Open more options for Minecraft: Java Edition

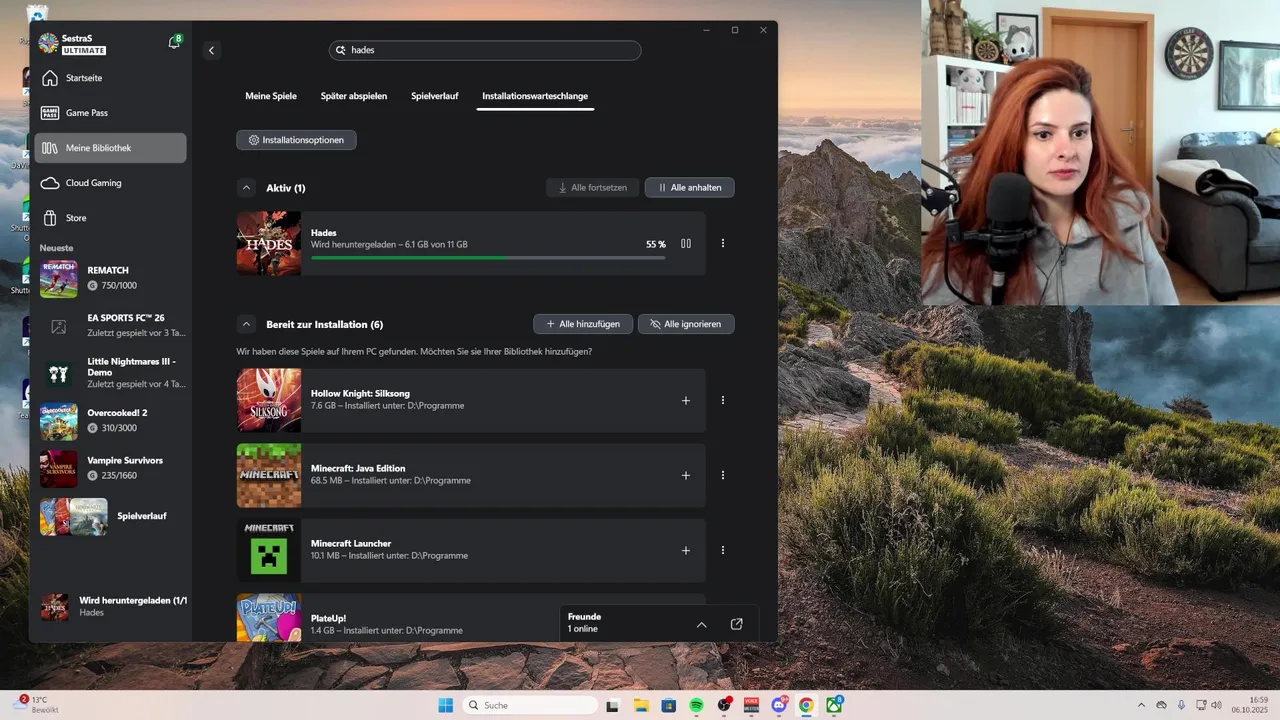(x=723, y=475)
